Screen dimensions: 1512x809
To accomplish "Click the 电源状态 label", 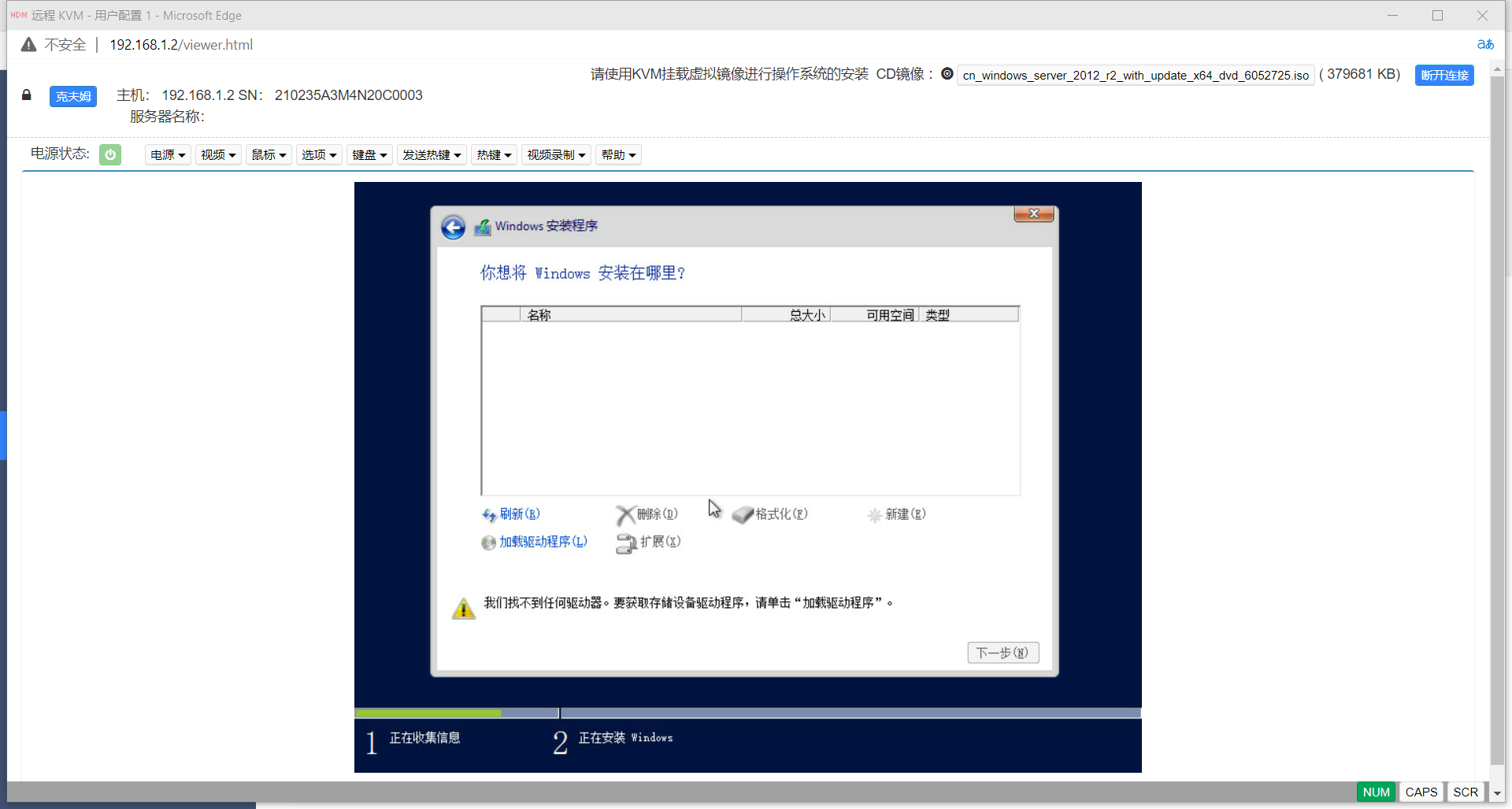I will coord(60,154).
